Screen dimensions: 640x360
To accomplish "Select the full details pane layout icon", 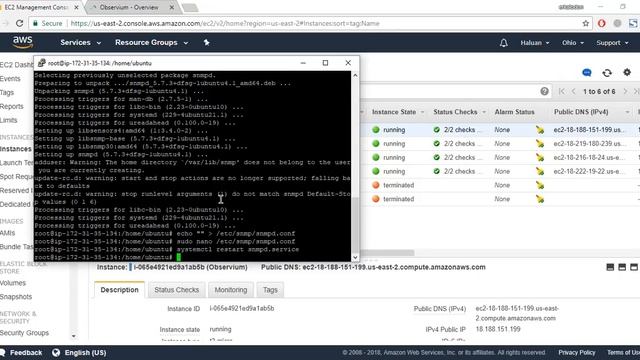I will pos(634,267).
